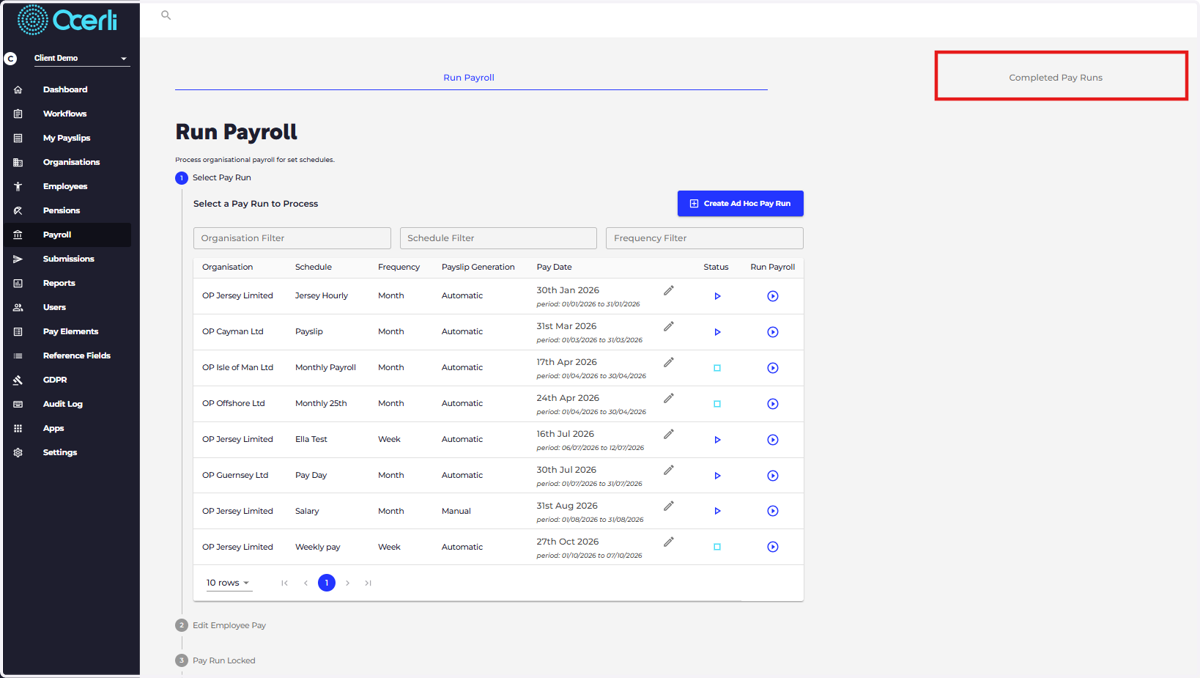
Task: Click the Frequency Filter field
Action: click(704, 238)
